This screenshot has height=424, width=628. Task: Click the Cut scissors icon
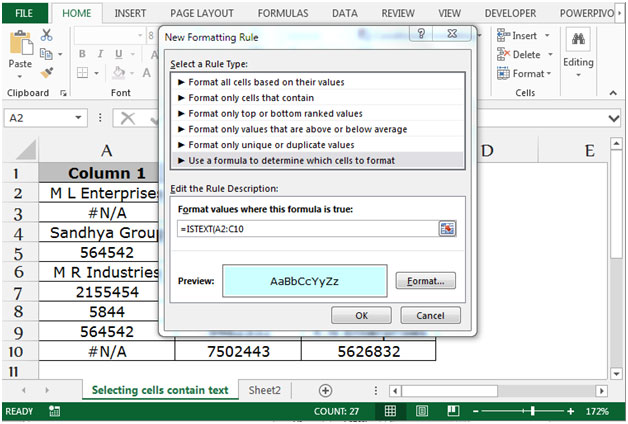point(46,35)
